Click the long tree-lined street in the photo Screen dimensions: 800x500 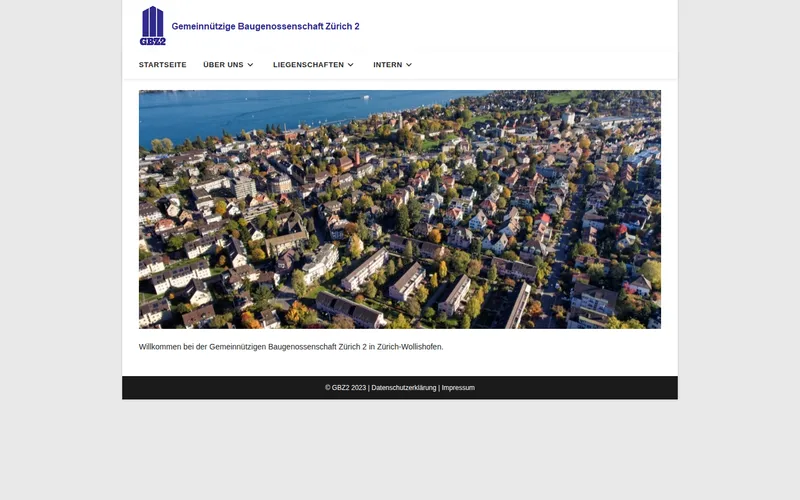561,250
